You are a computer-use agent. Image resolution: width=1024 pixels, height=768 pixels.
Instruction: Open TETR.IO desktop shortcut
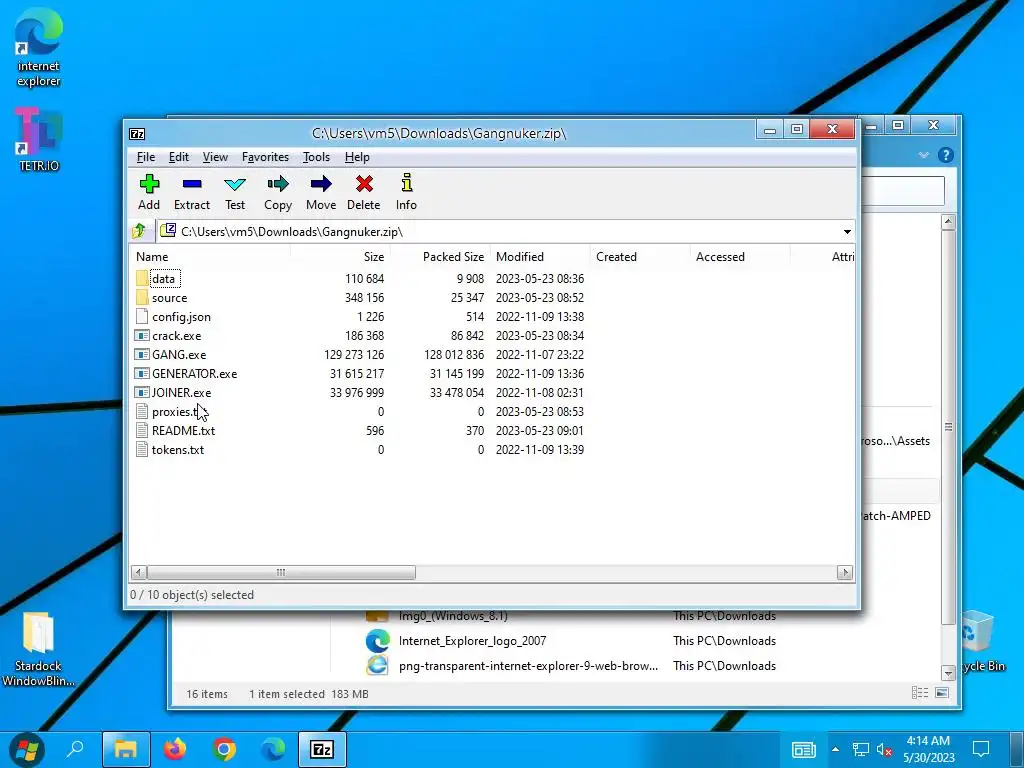[x=39, y=139]
